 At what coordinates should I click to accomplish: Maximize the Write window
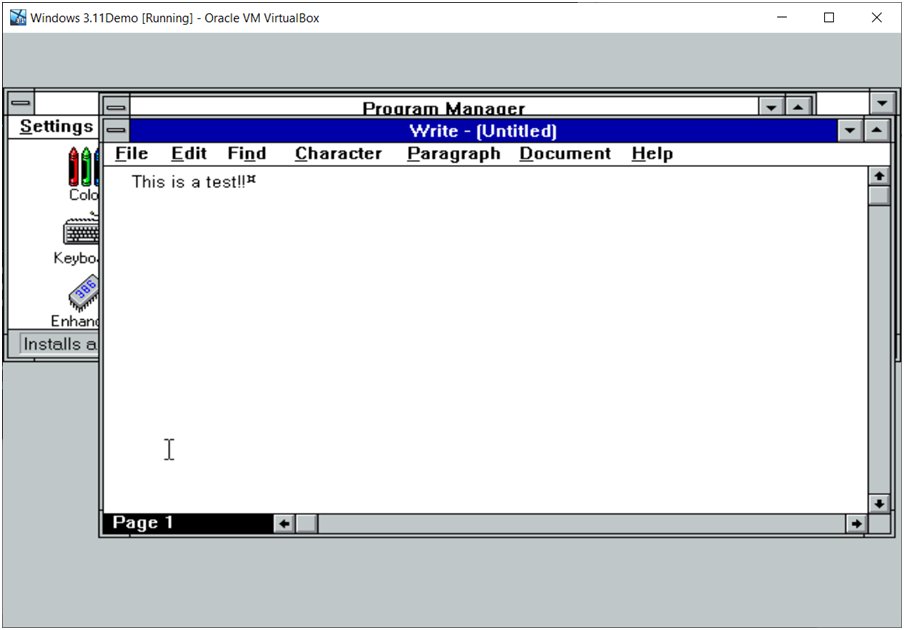(876, 131)
